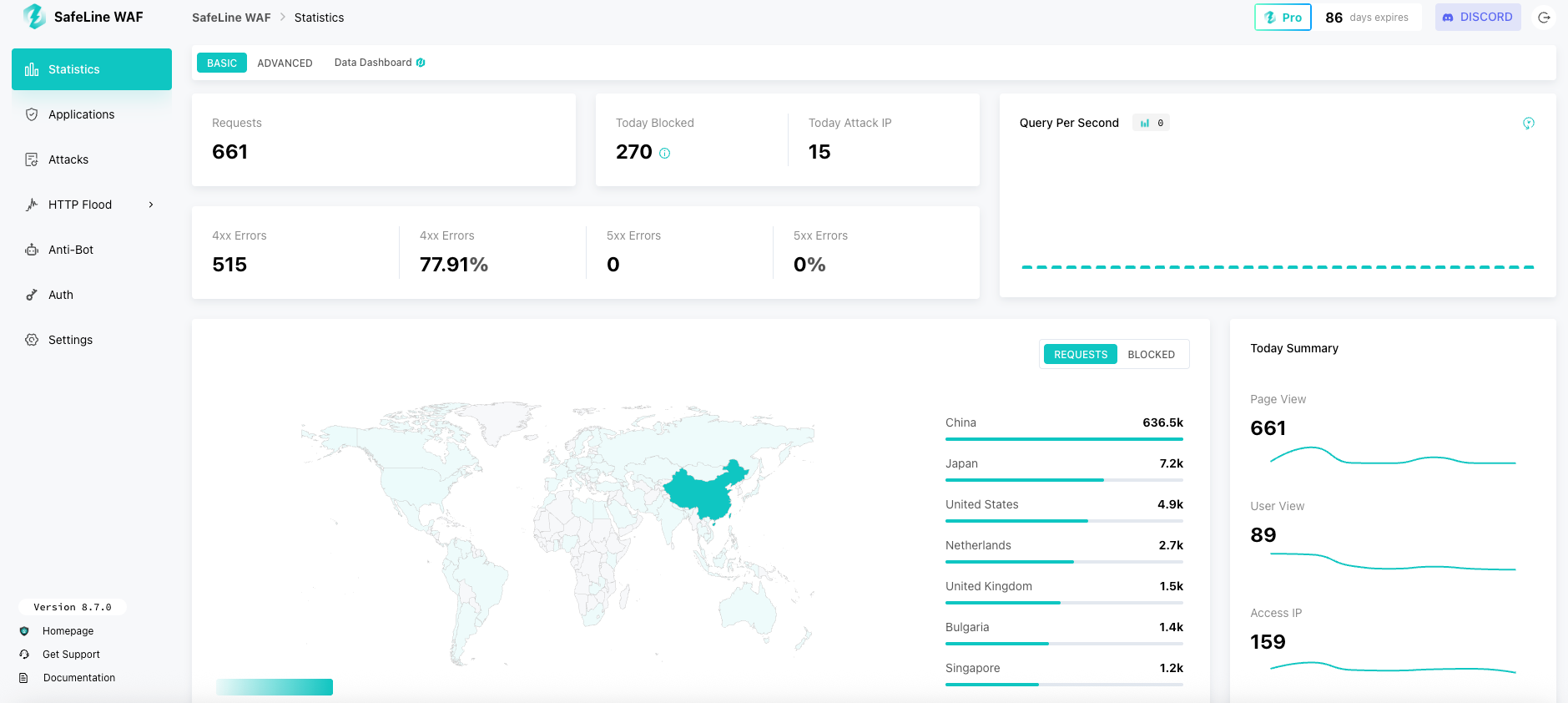1568x703 pixels.
Task: Open Settings via the gear icon
Action: click(32, 340)
